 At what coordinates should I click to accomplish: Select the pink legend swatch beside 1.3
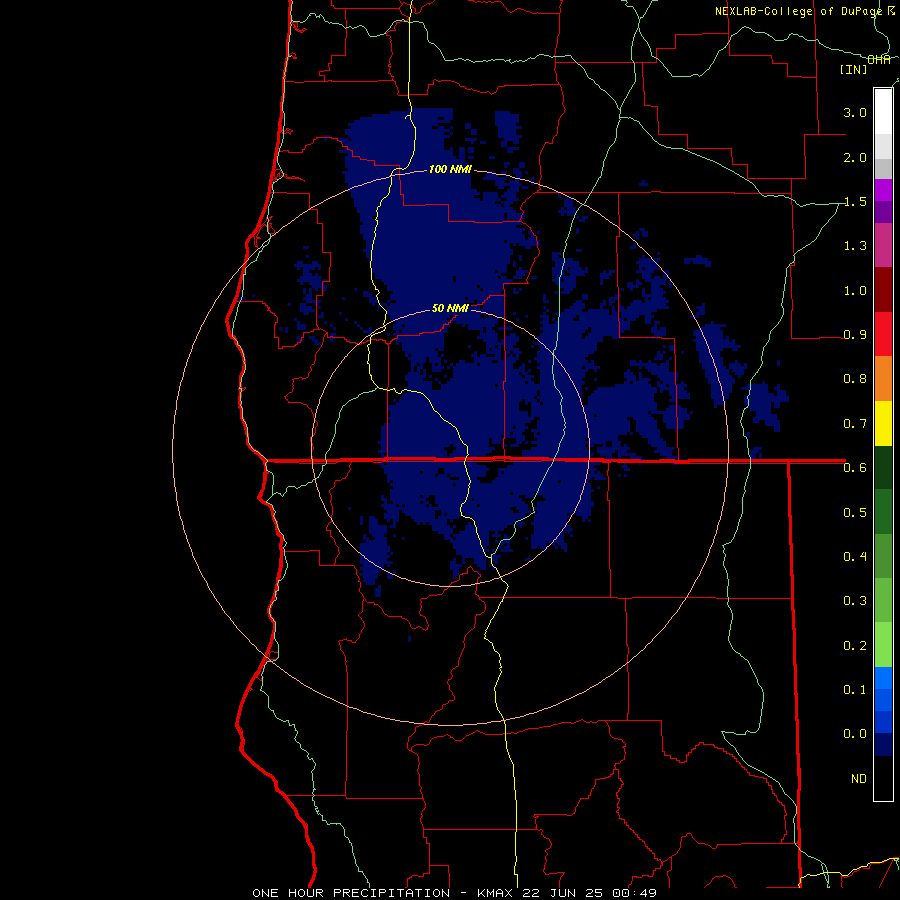coord(883,245)
